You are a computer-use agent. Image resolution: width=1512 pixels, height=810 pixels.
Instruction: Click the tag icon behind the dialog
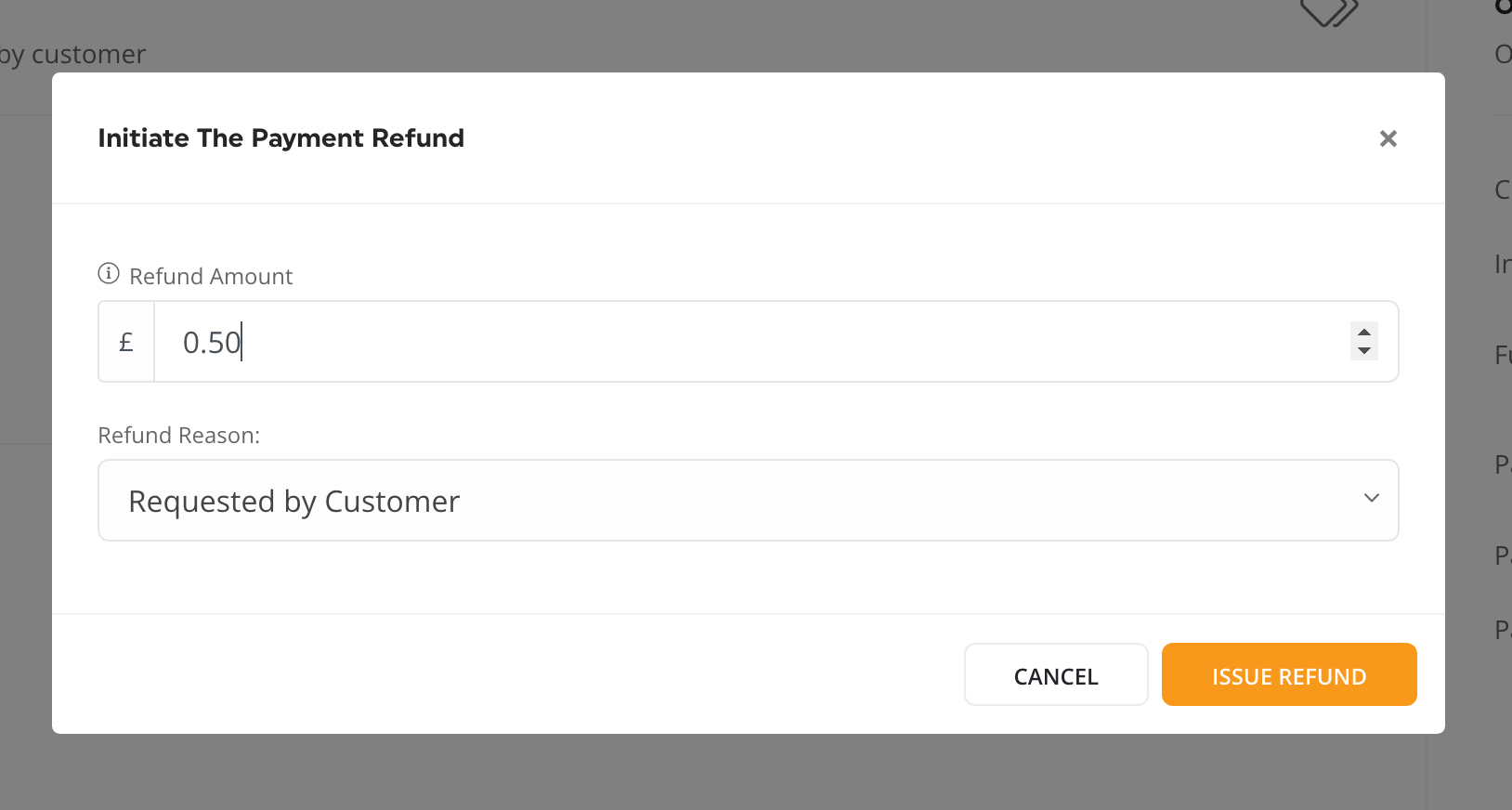pos(1328,13)
